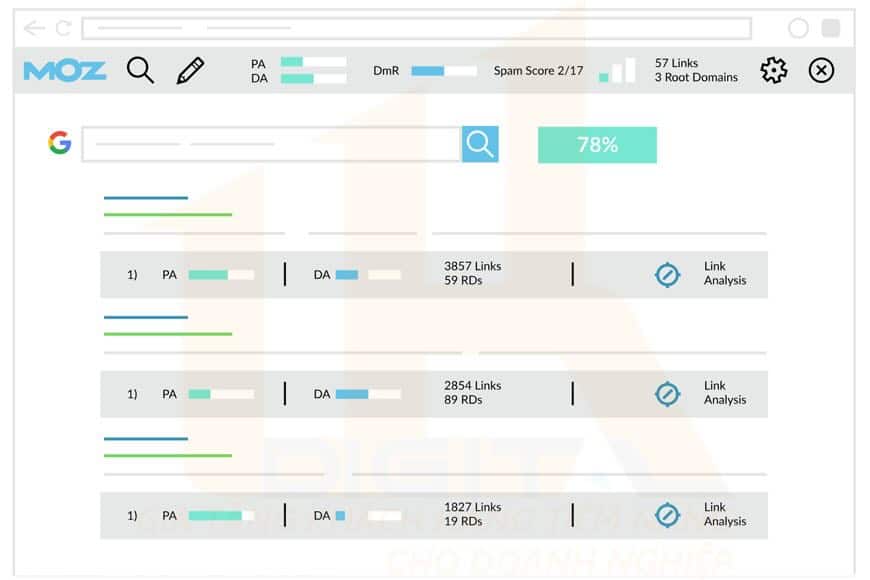Click the 59 RDs text
This screenshot has height=580, width=870.
[x=463, y=281]
